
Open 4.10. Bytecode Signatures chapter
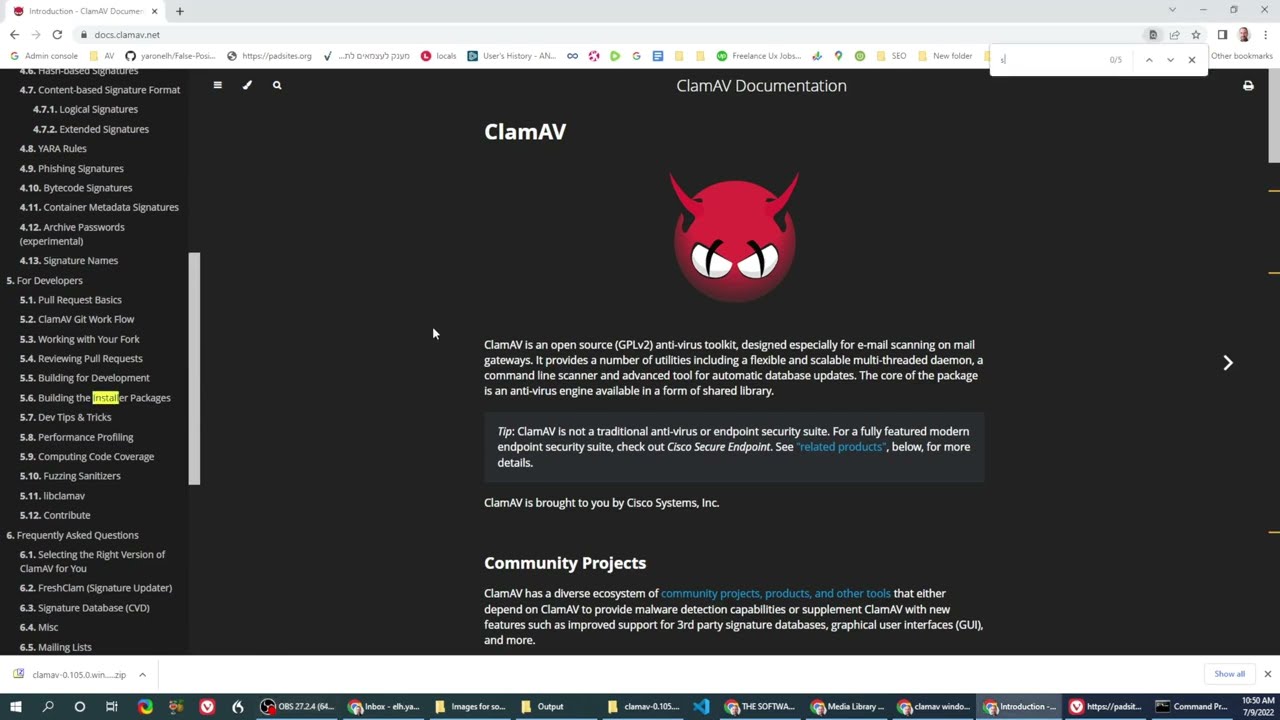pos(76,188)
